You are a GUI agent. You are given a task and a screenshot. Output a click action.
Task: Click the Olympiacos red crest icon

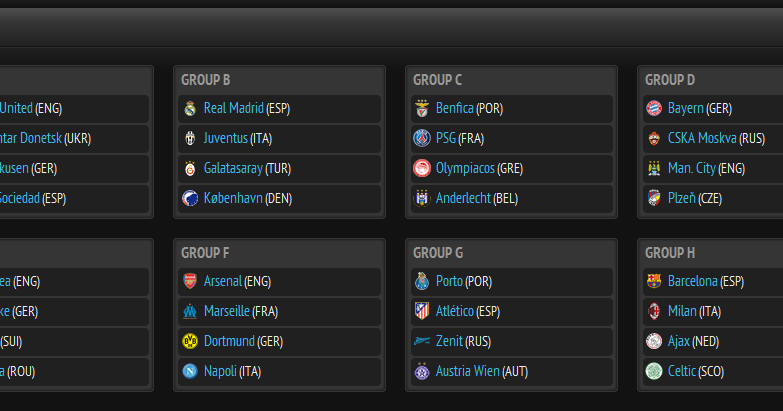pos(422,168)
